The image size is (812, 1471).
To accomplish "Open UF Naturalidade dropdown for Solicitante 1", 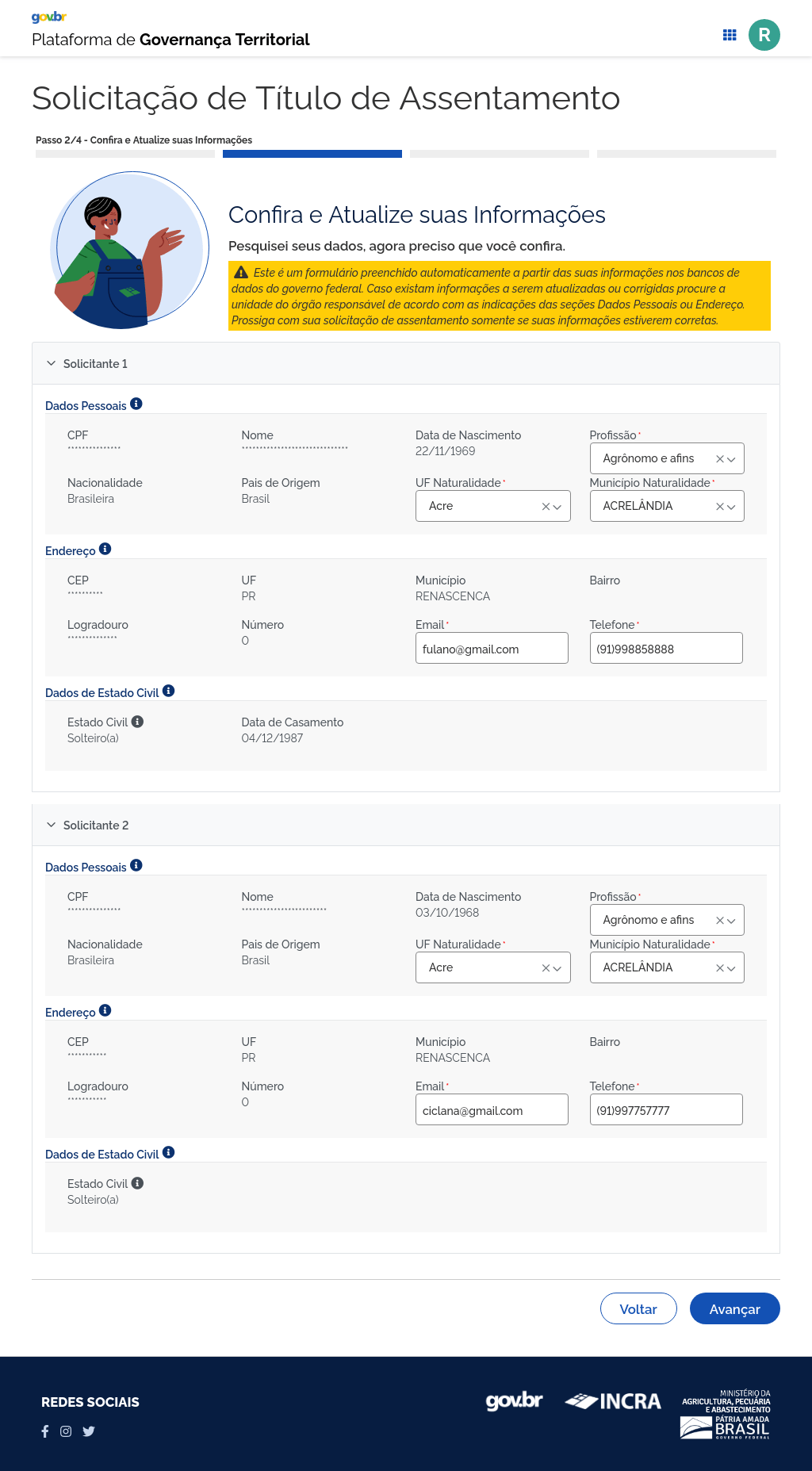I will coord(557,507).
